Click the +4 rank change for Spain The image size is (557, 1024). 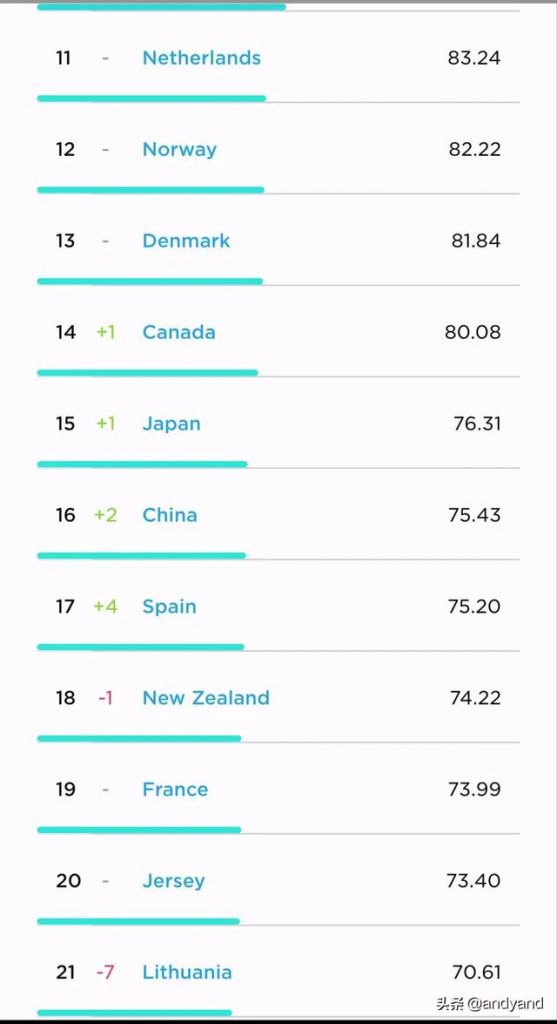pos(105,607)
